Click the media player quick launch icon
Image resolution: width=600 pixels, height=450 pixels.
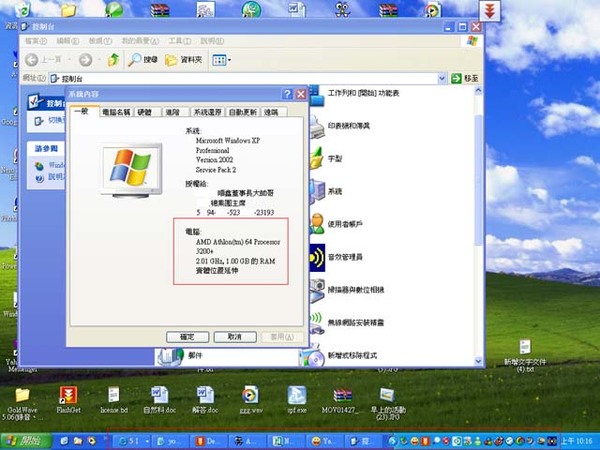(91, 441)
